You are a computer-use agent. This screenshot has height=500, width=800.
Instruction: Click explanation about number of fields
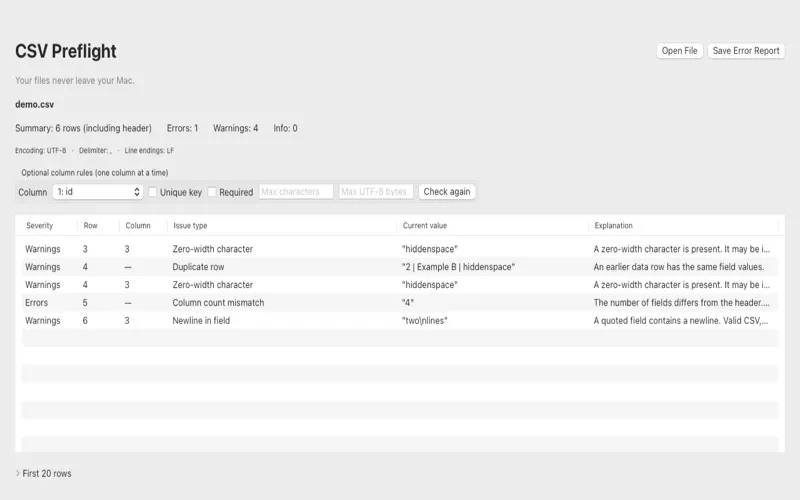682,303
